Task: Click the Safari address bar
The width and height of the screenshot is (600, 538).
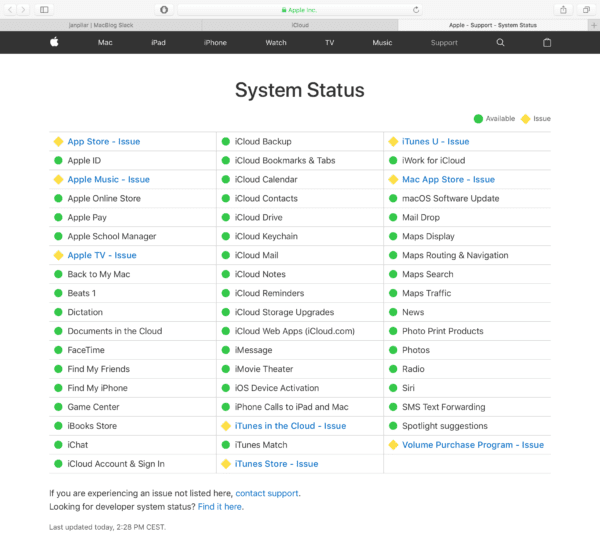Action: coord(300,9)
